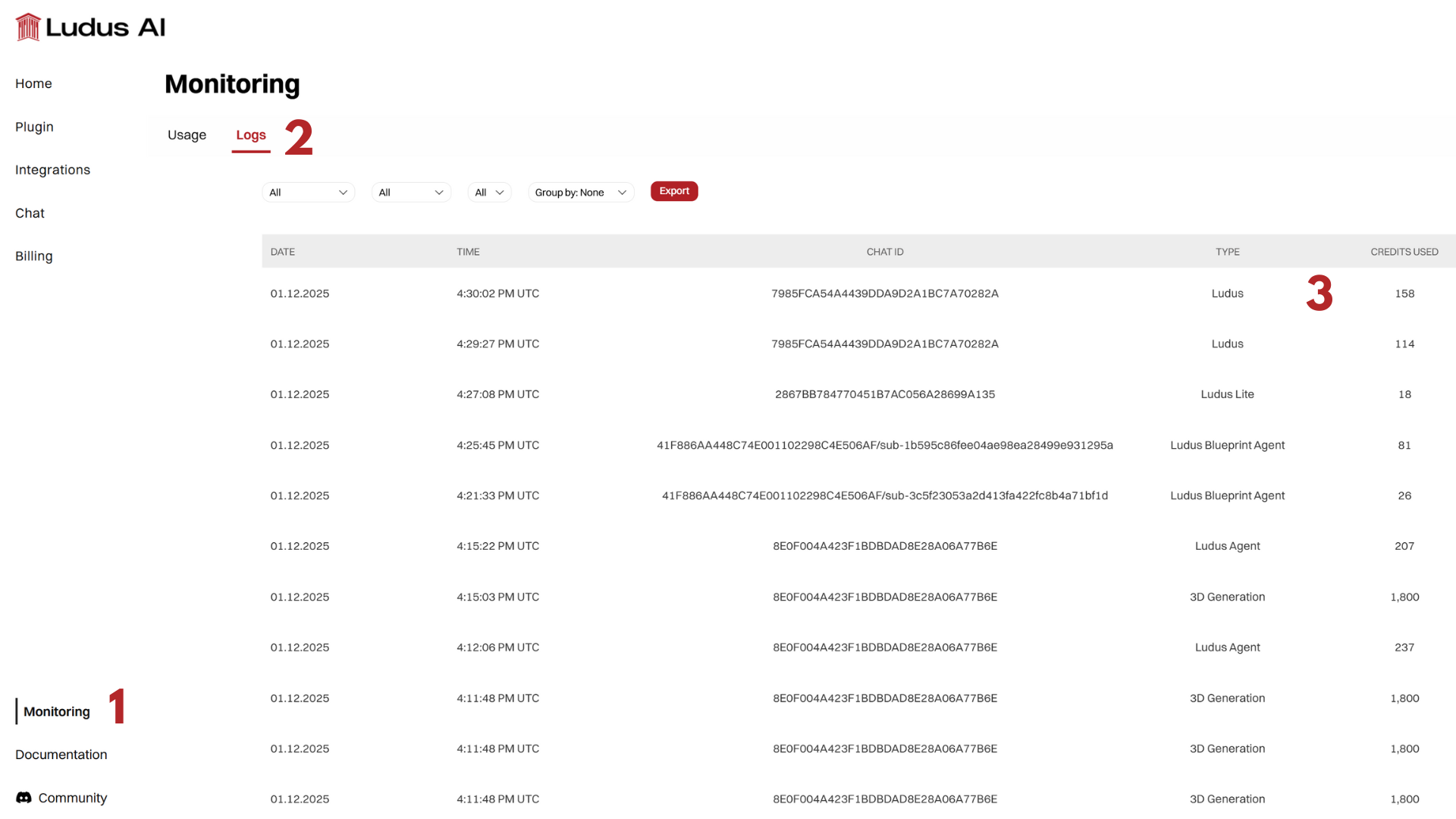Open the Group by: None dropdown

coord(580,192)
